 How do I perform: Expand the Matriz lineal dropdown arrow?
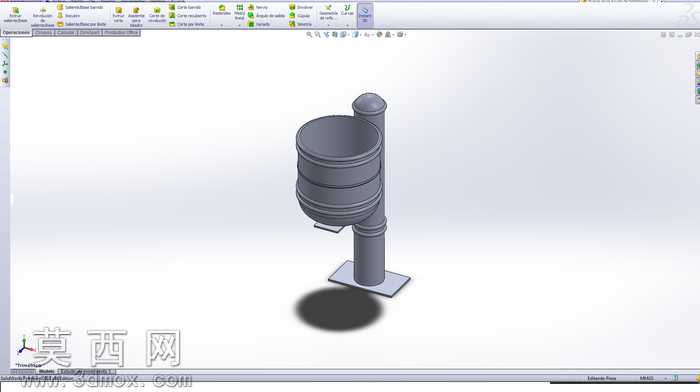pyautogui.click(x=240, y=25)
